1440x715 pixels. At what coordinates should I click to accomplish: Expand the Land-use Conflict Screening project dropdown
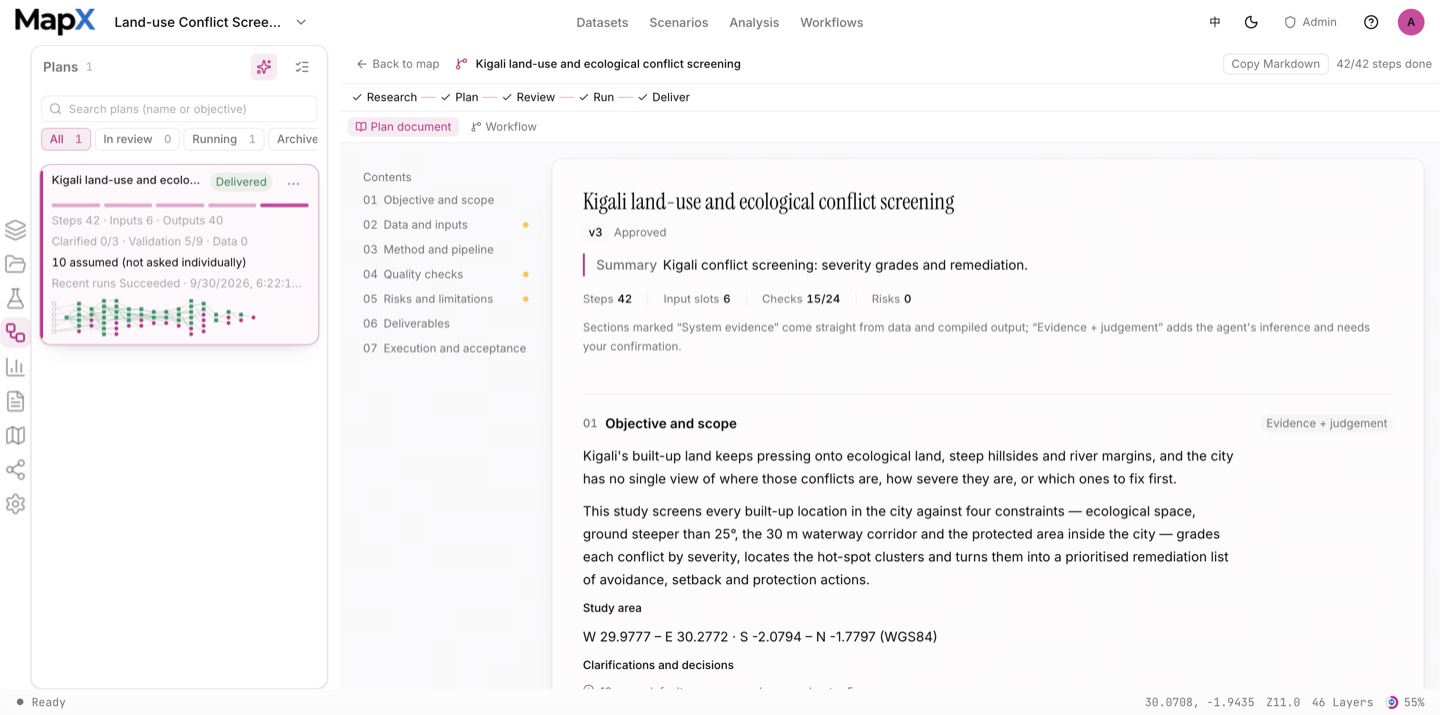click(210, 22)
